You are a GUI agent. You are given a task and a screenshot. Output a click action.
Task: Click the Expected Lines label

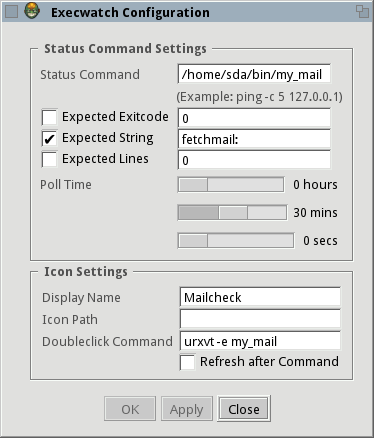[x=105, y=159]
